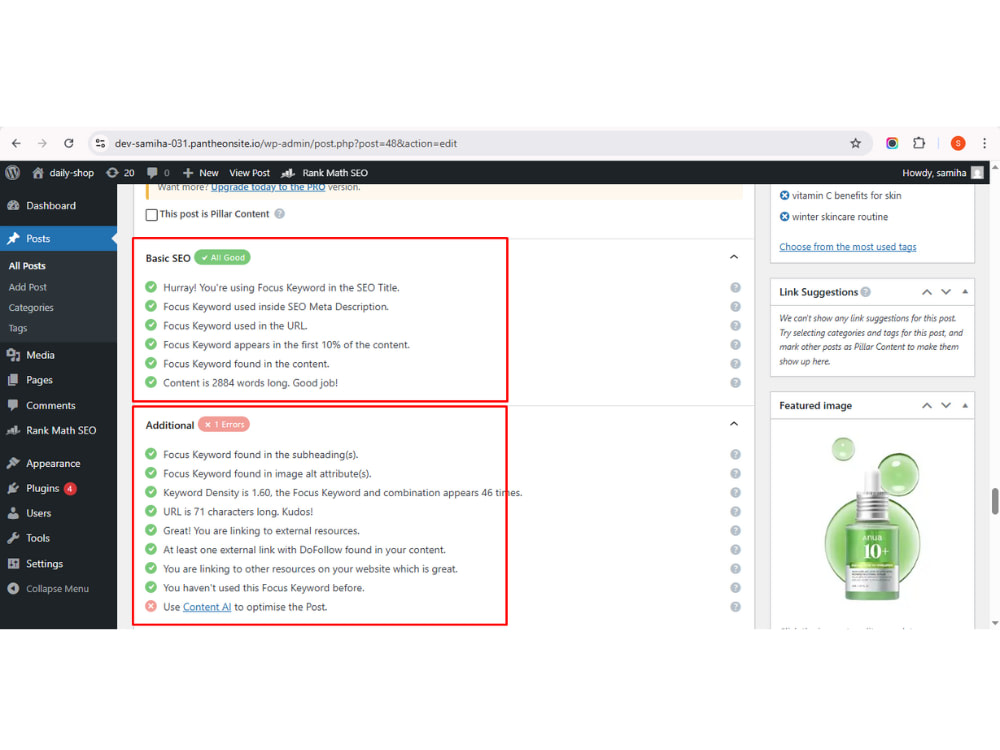Open the WordPress logo menu
1000x750 pixels.
13,173
